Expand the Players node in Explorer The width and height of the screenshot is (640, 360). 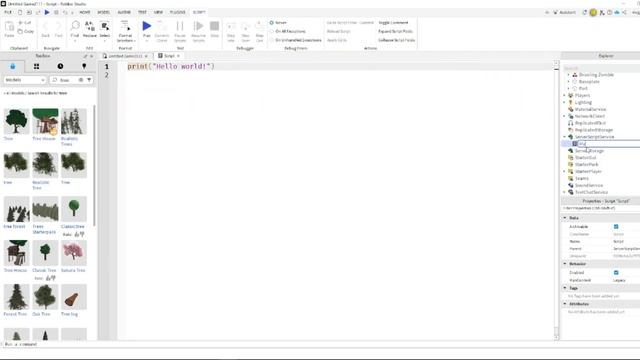click(565, 96)
